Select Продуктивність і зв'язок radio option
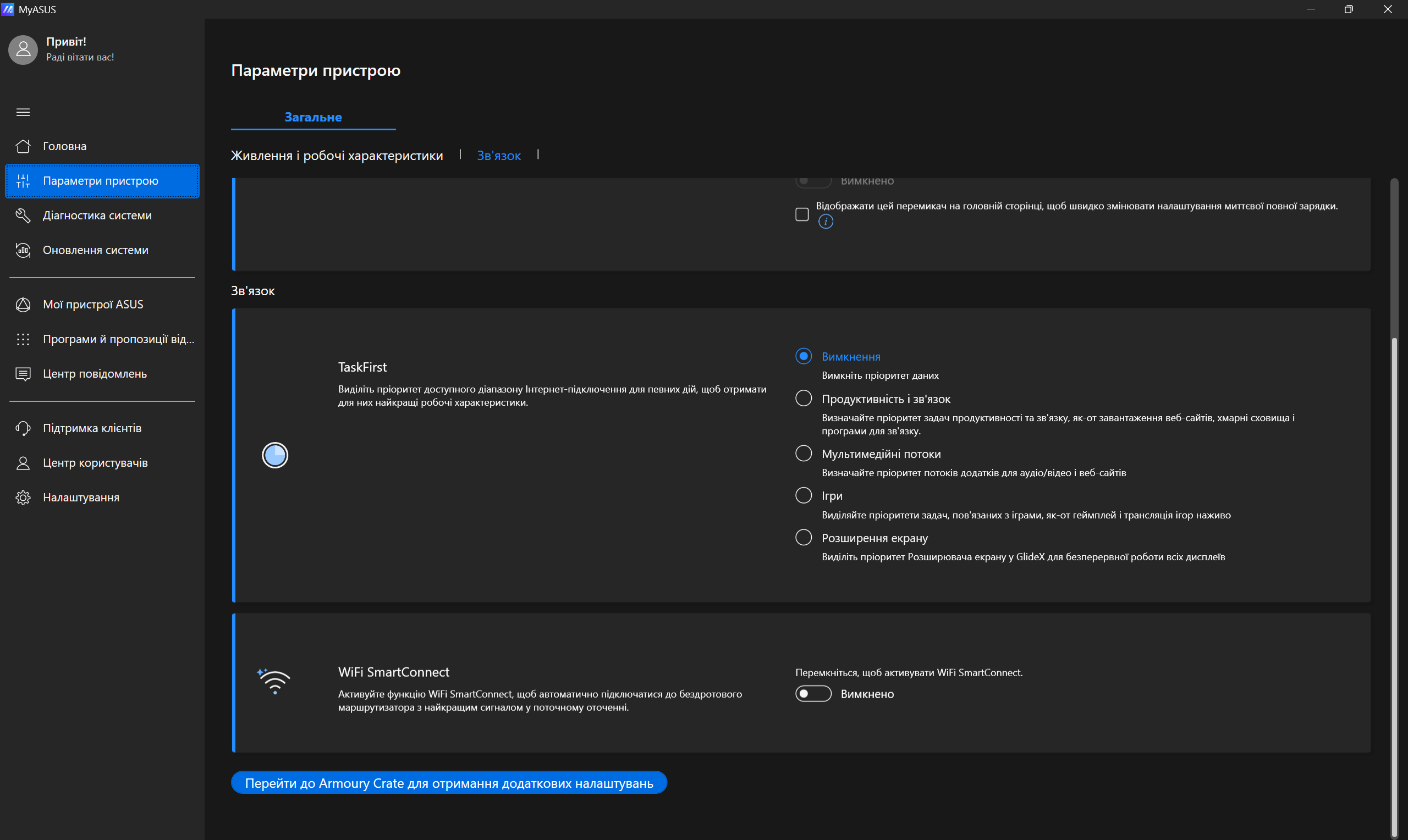1408x840 pixels. (804, 399)
